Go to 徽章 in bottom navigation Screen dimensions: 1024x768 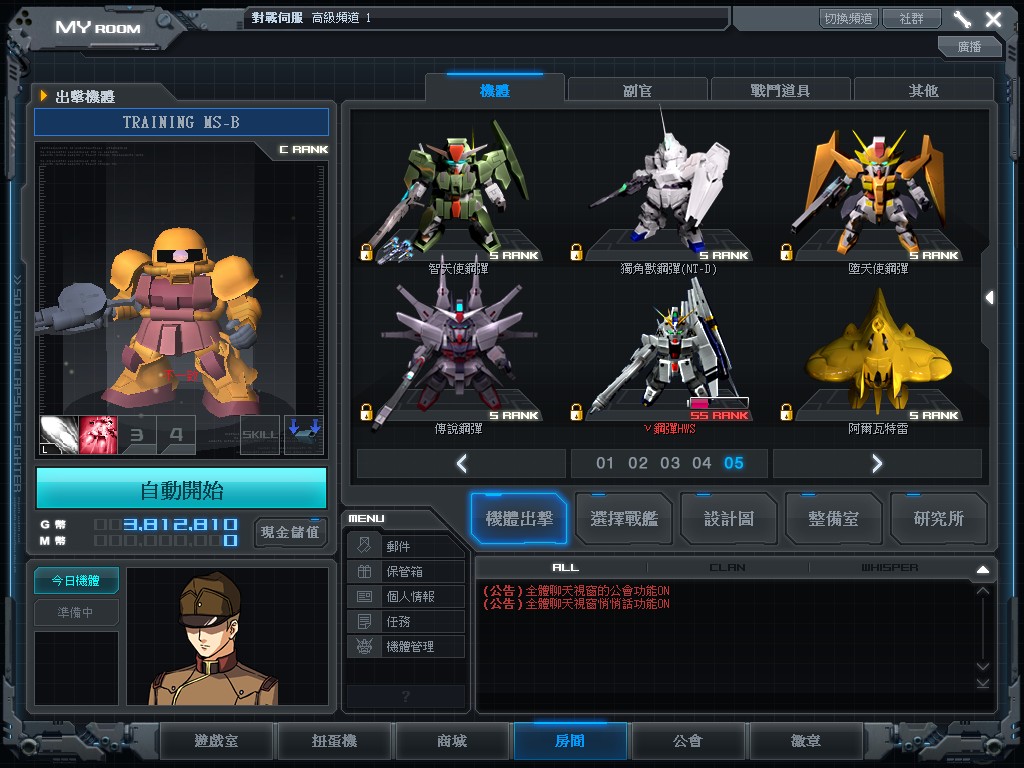tap(805, 741)
